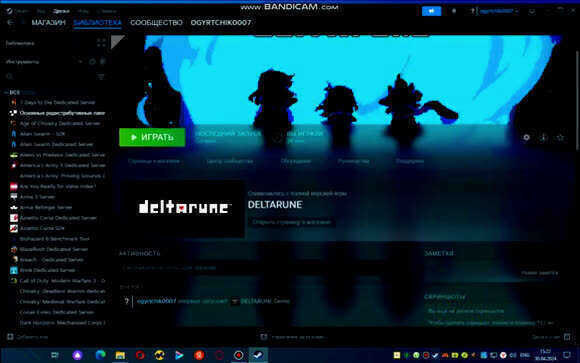Viewport: 580px width, 363px height.
Task: Click the library grid view icon
Action: [101, 43]
